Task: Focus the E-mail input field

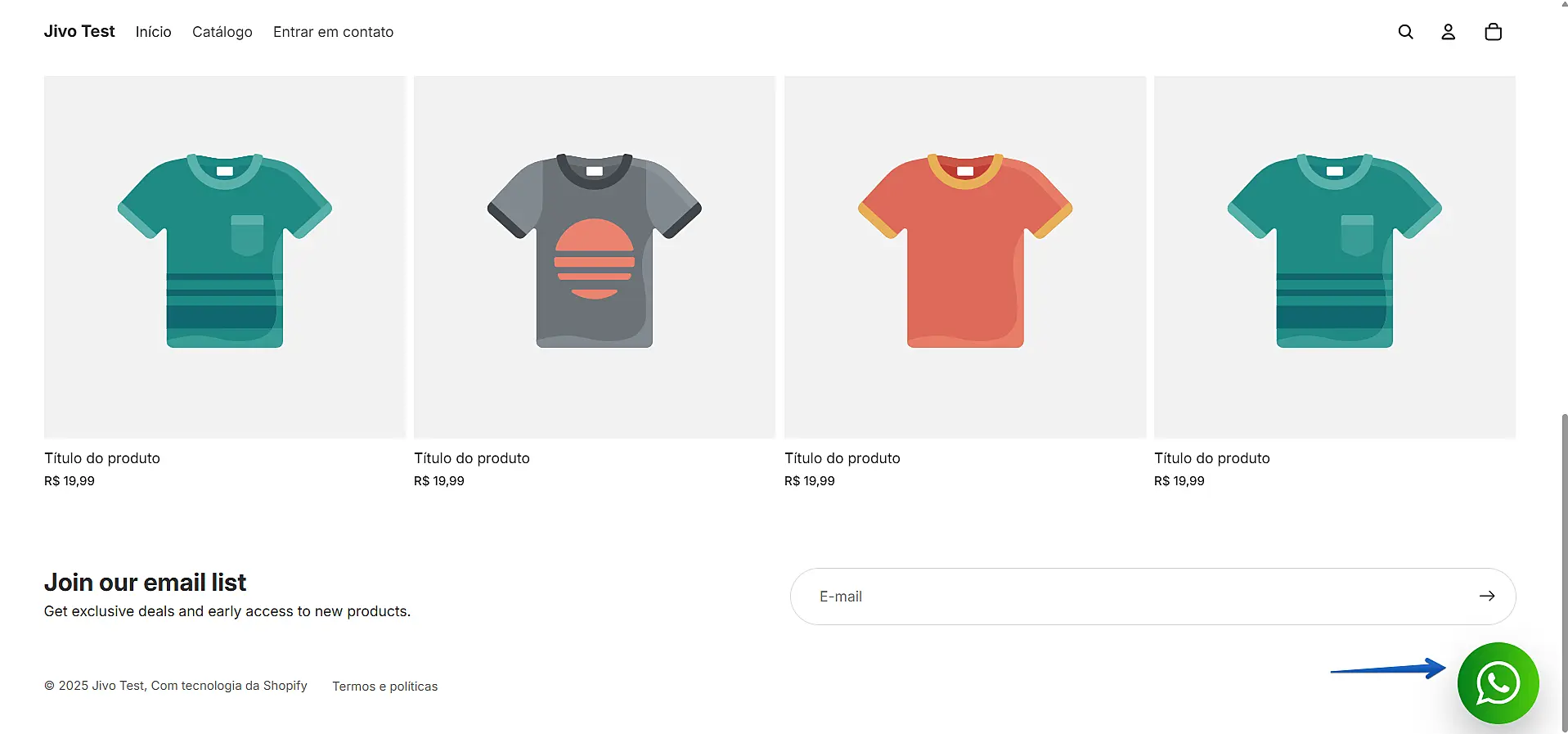Action: point(1129,597)
